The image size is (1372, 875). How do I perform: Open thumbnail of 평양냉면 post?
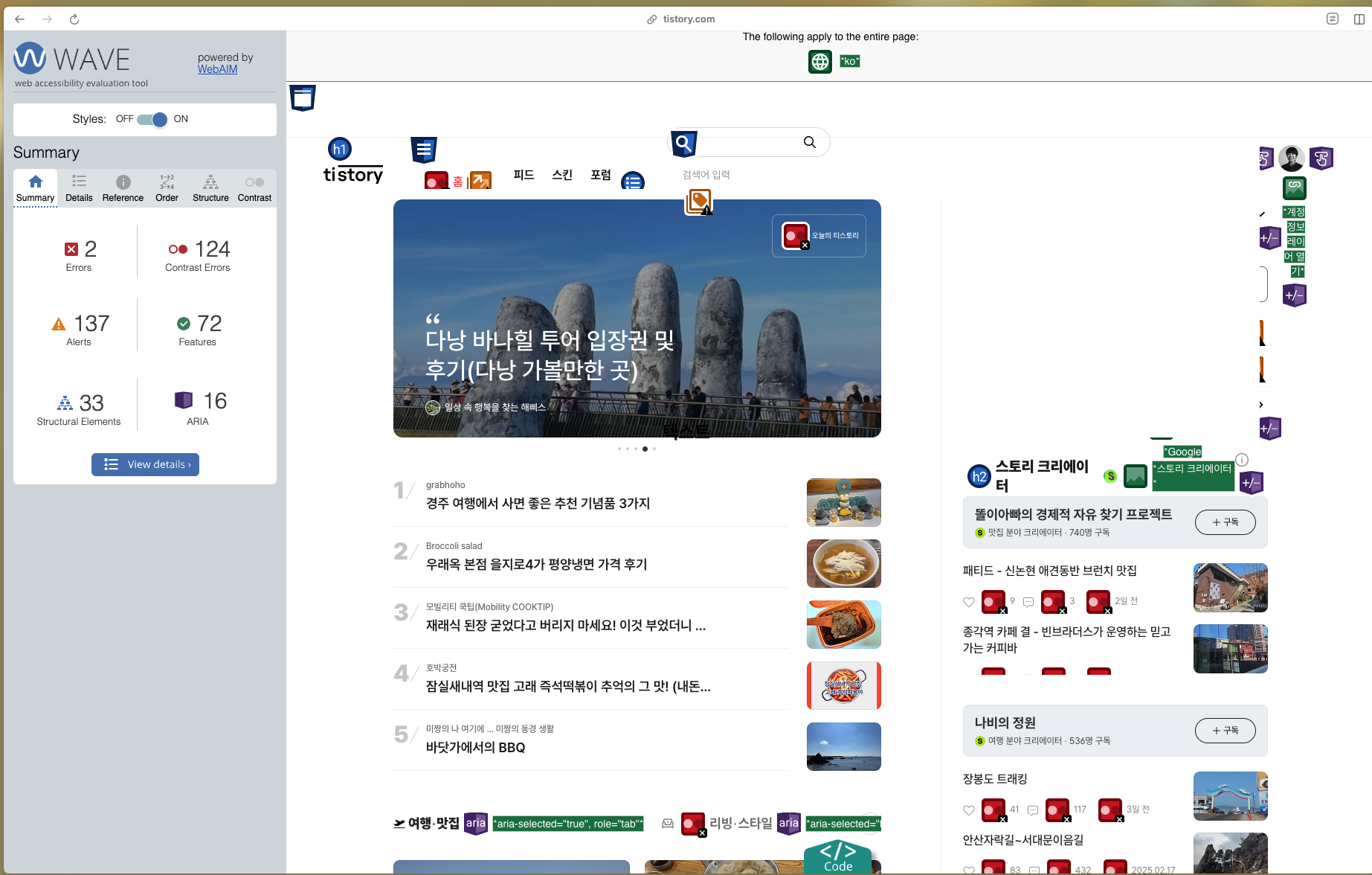[x=844, y=563]
